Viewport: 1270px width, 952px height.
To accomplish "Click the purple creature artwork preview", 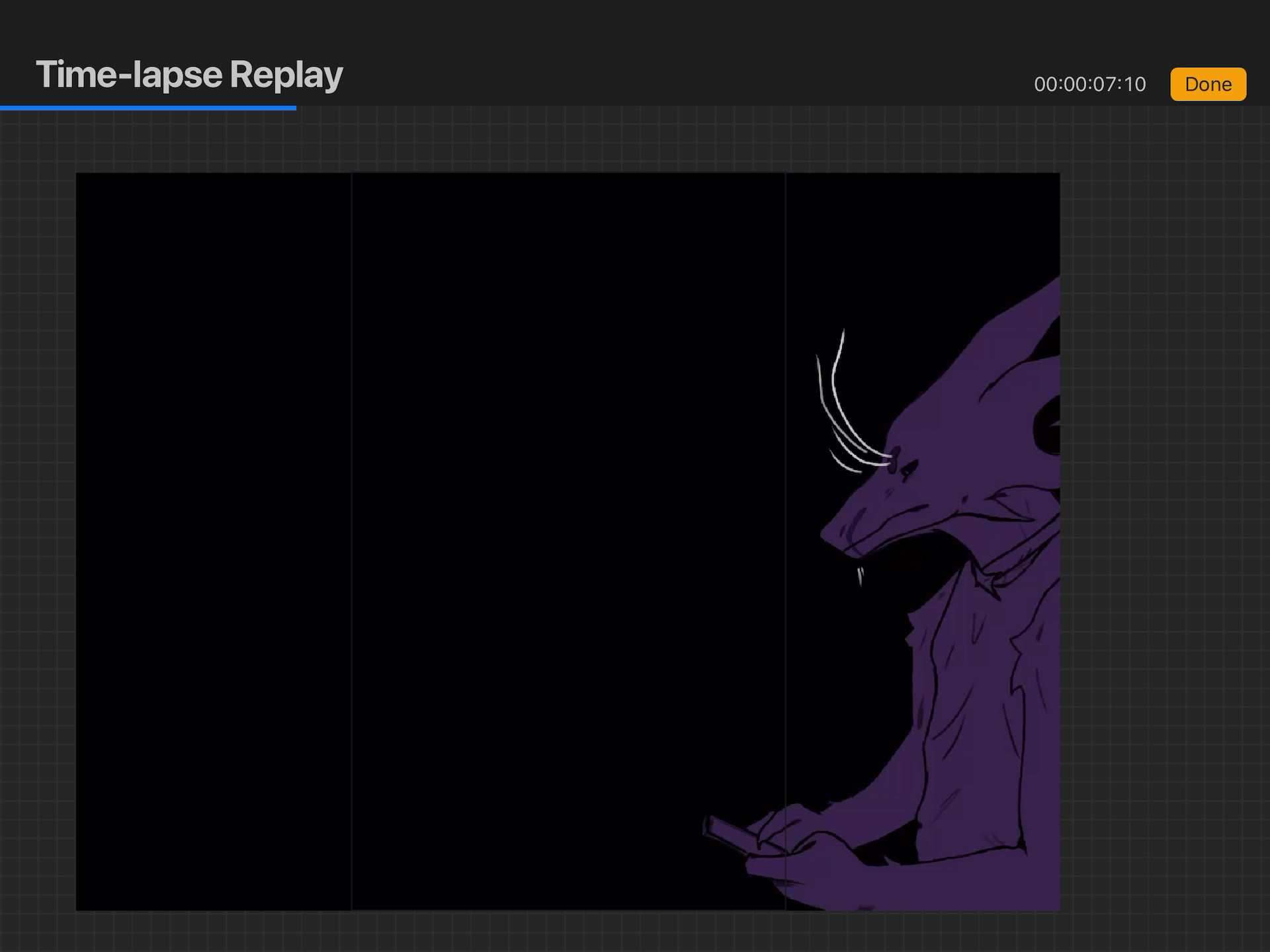I will (x=568, y=541).
